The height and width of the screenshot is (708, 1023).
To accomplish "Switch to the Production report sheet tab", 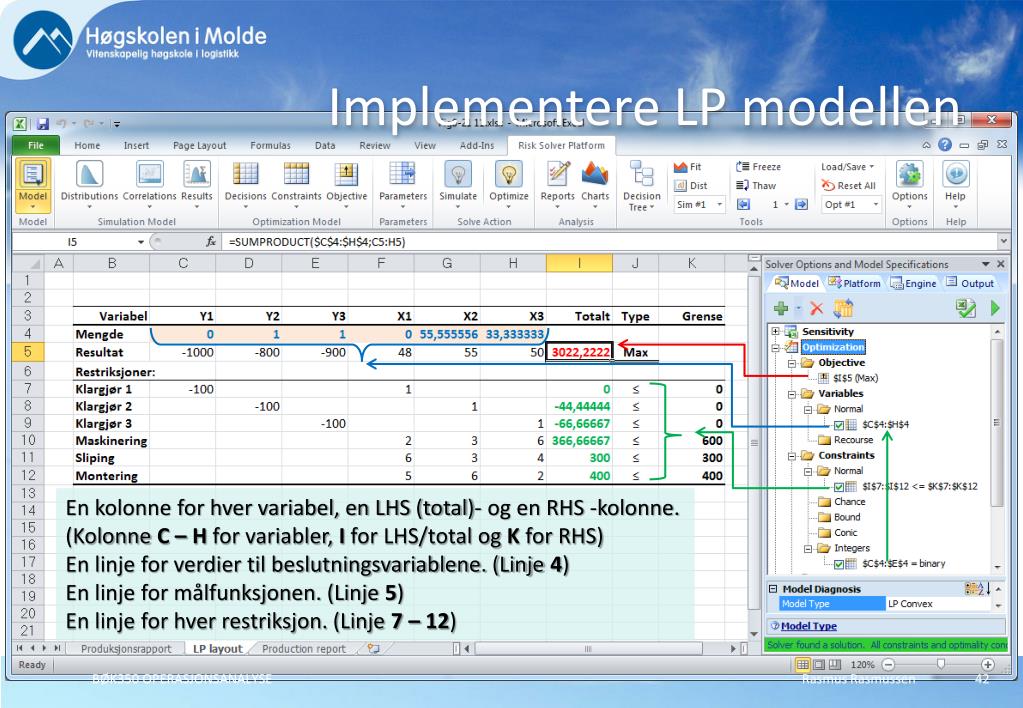I will (x=303, y=649).
